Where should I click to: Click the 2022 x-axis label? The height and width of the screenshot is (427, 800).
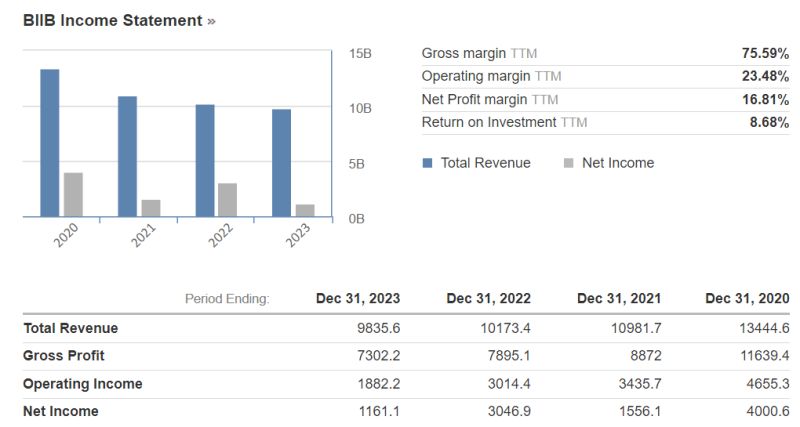[221, 235]
